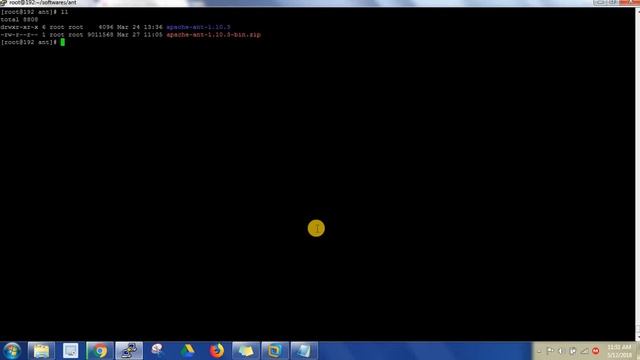640x360 pixels.
Task: Open PuTTY system menu icon in title bar
Action: [3, 3]
